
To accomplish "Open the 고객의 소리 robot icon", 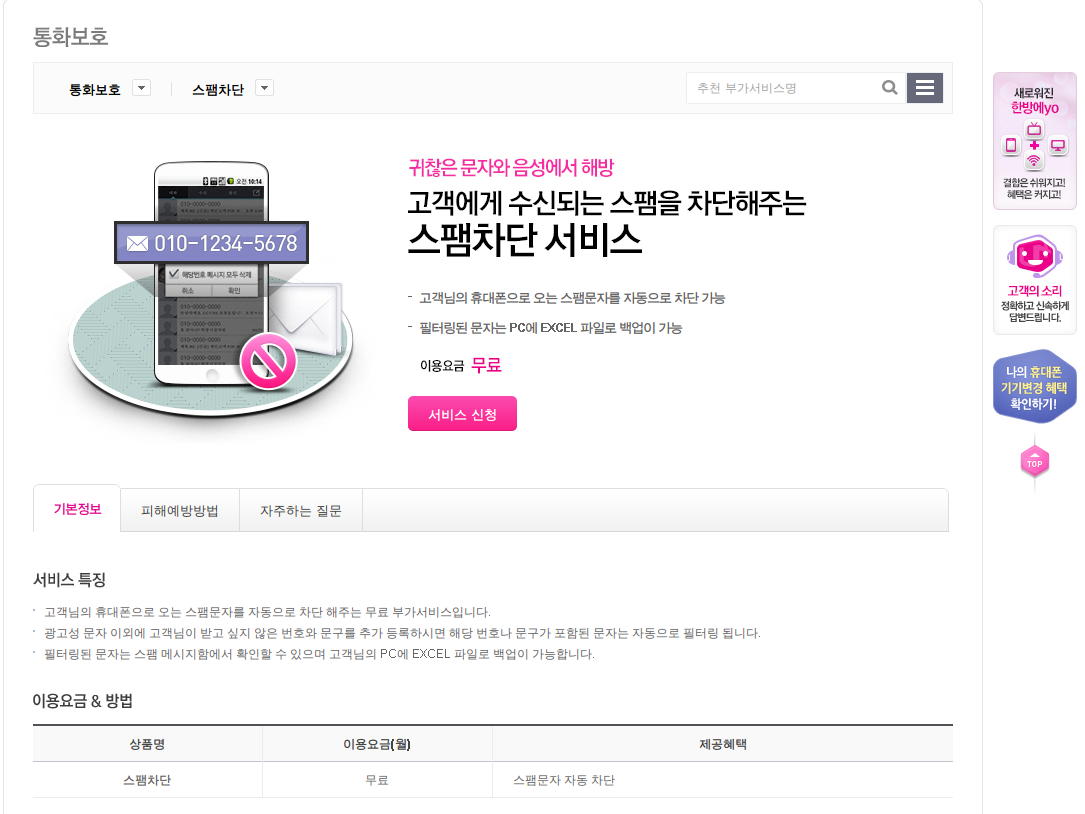I will tap(1034, 257).
